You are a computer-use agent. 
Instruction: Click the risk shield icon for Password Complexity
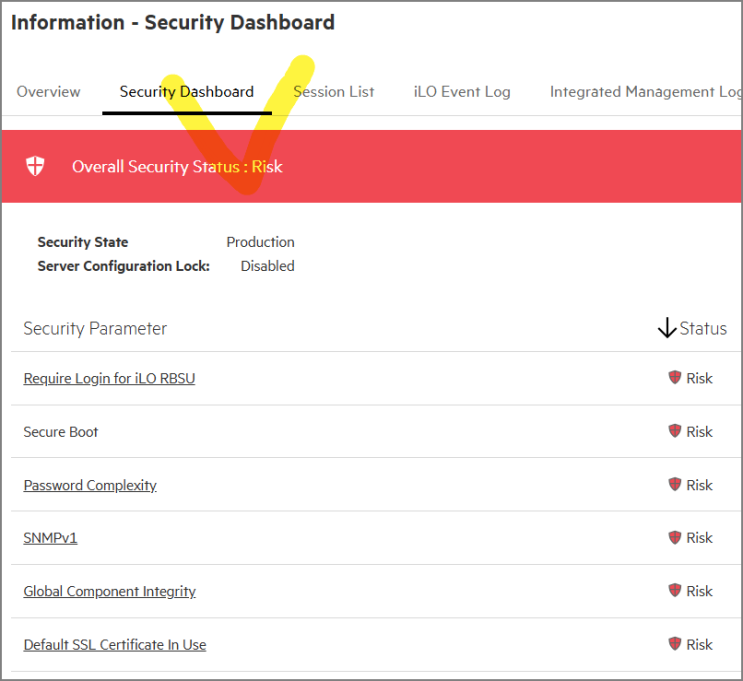(x=674, y=484)
